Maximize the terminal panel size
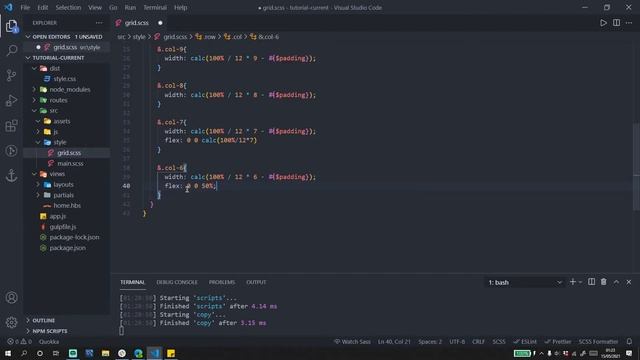Screen dimensions: 640x360 click(x=616, y=282)
